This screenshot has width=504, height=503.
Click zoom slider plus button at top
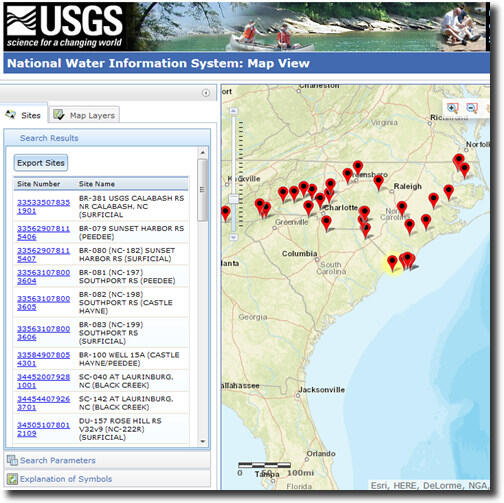[234, 111]
